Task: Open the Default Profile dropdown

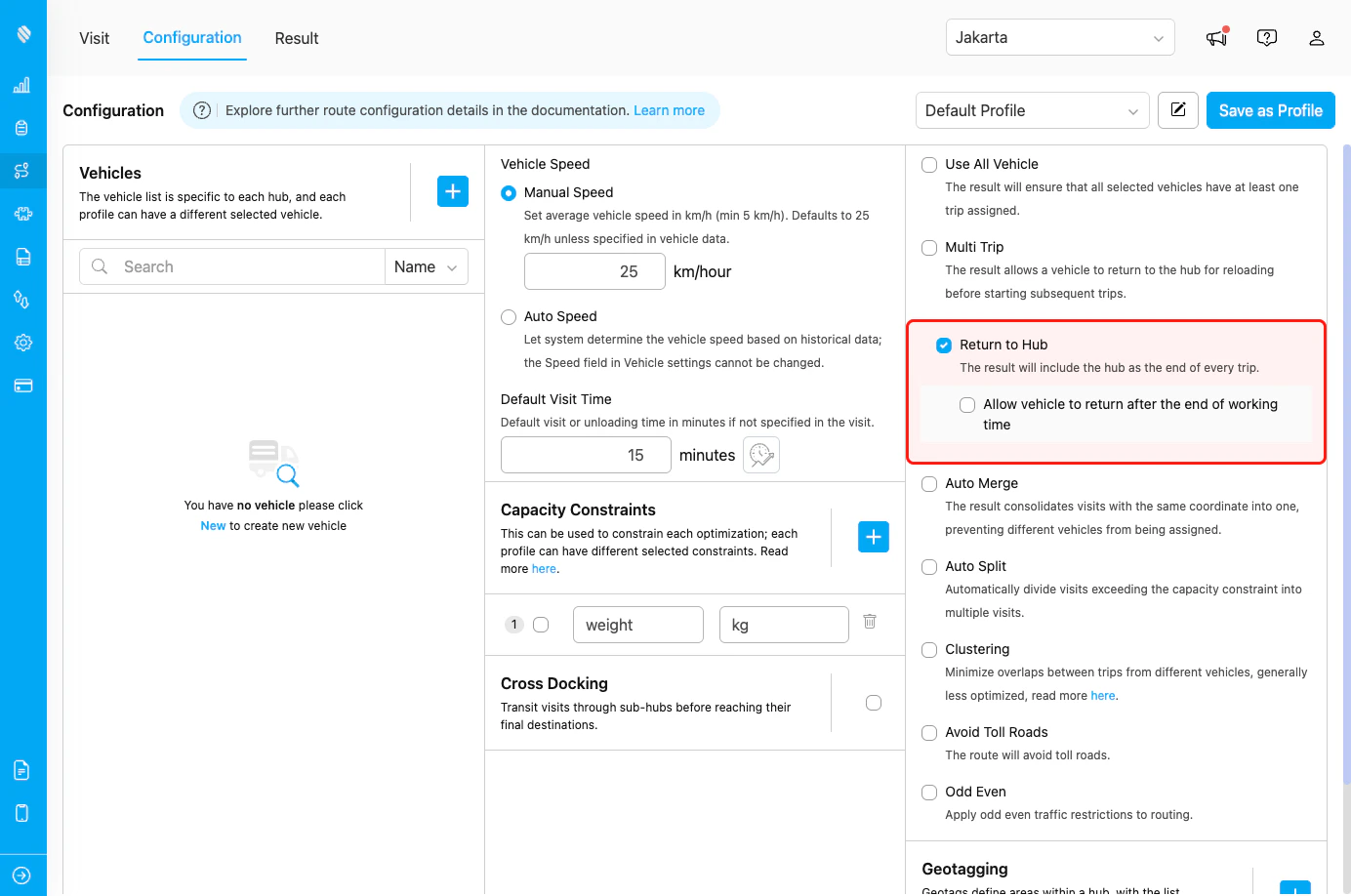Action: [1032, 110]
